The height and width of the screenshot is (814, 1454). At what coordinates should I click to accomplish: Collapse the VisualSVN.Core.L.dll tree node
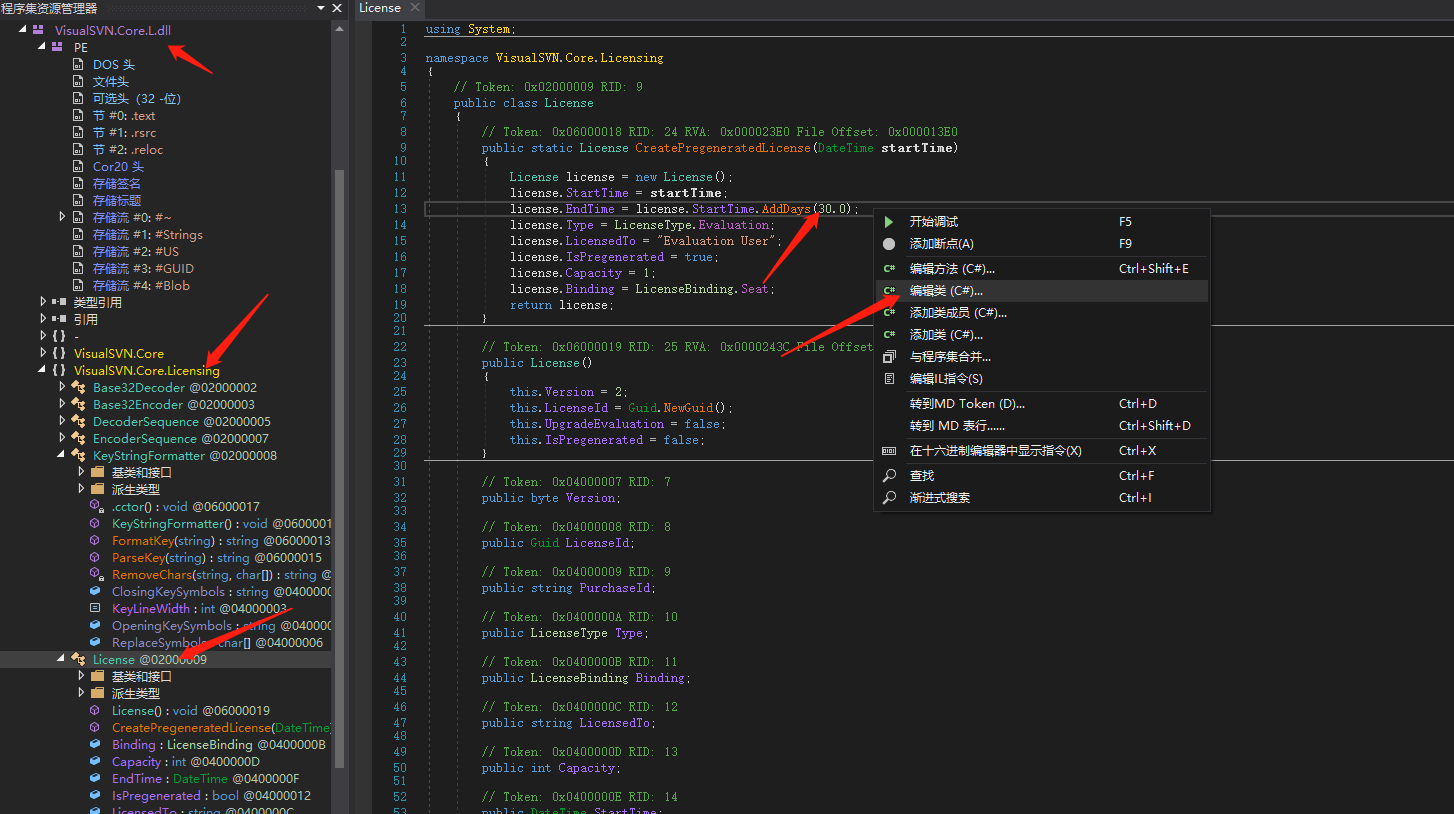coord(23,31)
